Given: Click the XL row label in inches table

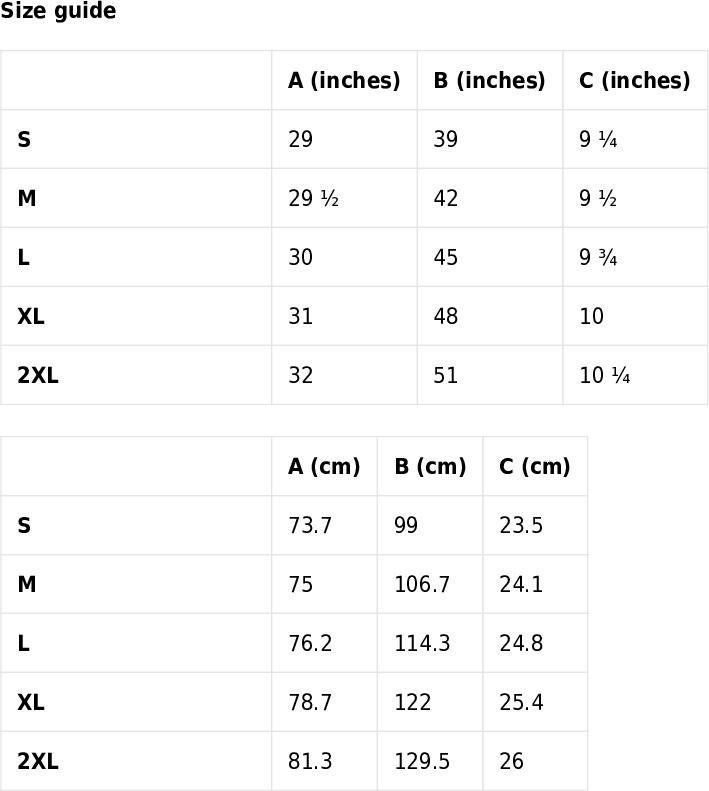Looking at the screenshot, I should (31, 316).
